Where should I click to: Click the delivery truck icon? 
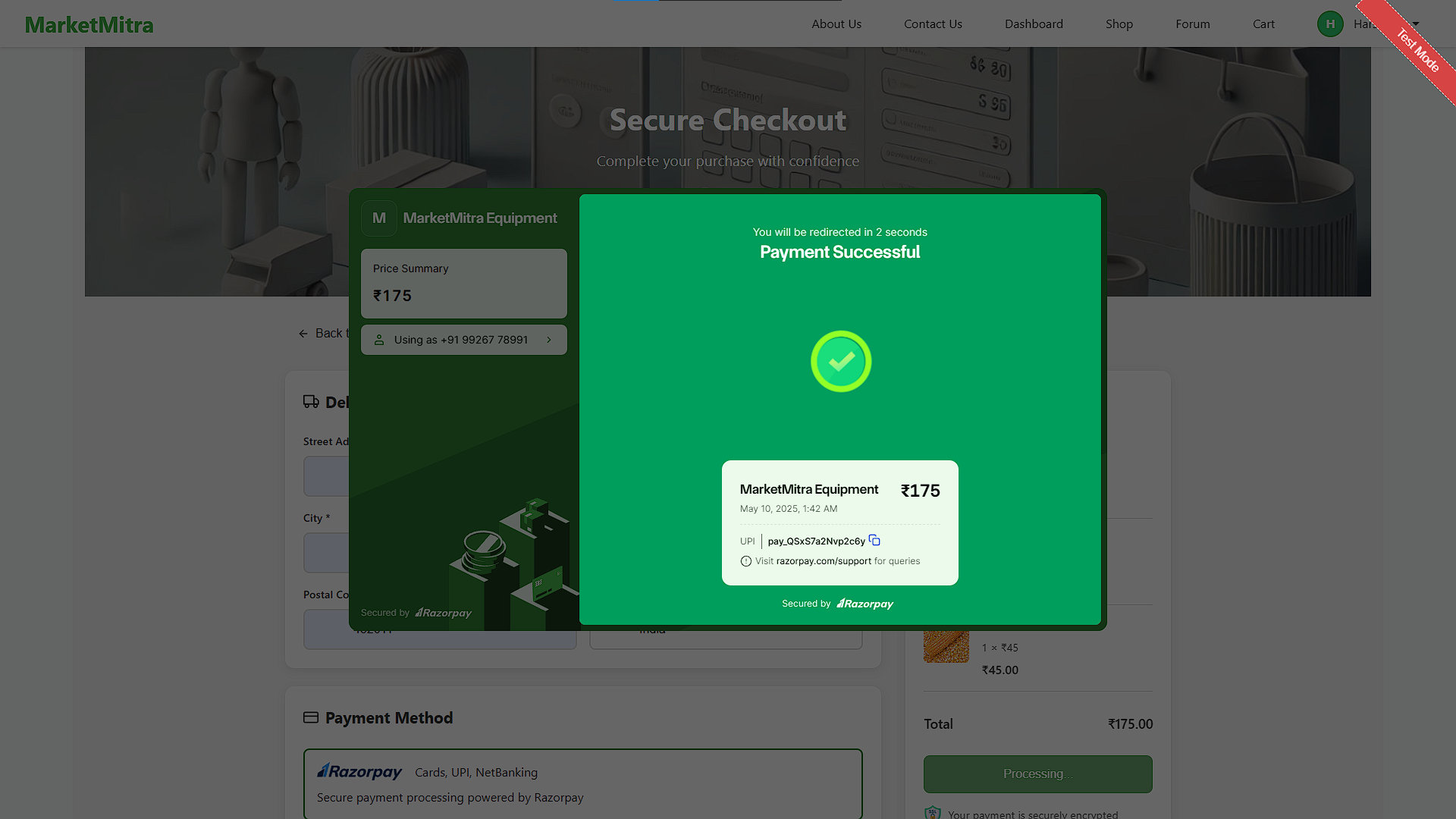click(x=311, y=402)
